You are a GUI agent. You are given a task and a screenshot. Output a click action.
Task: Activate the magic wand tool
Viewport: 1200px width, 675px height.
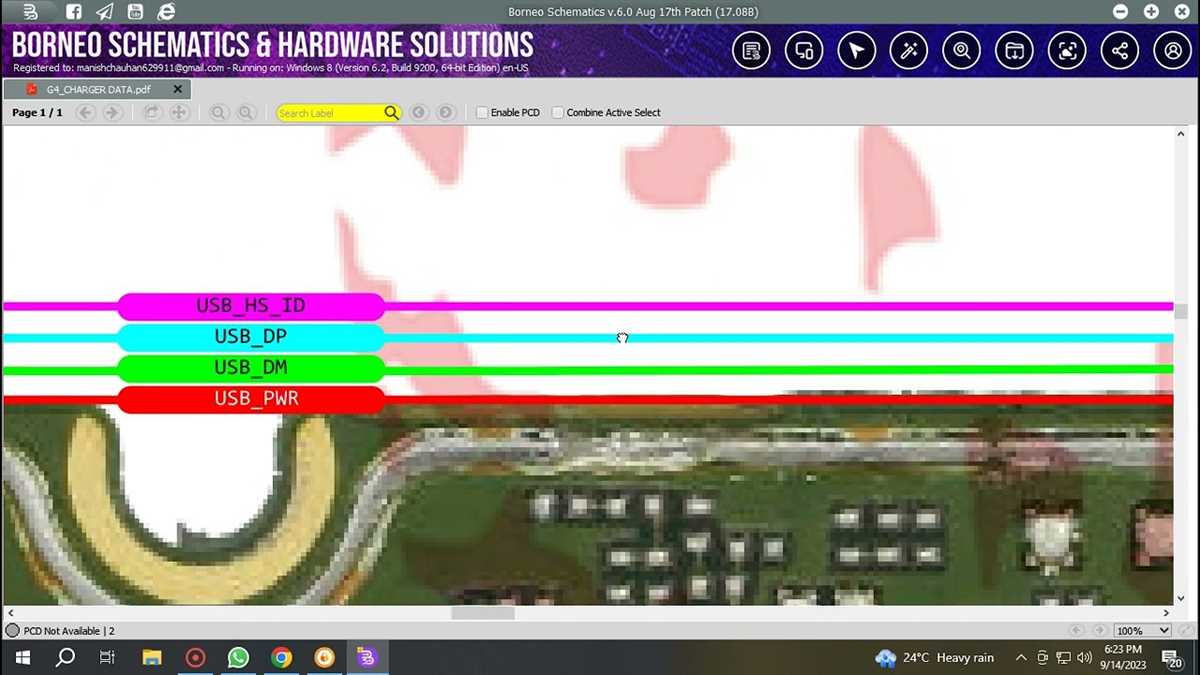[910, 50]
